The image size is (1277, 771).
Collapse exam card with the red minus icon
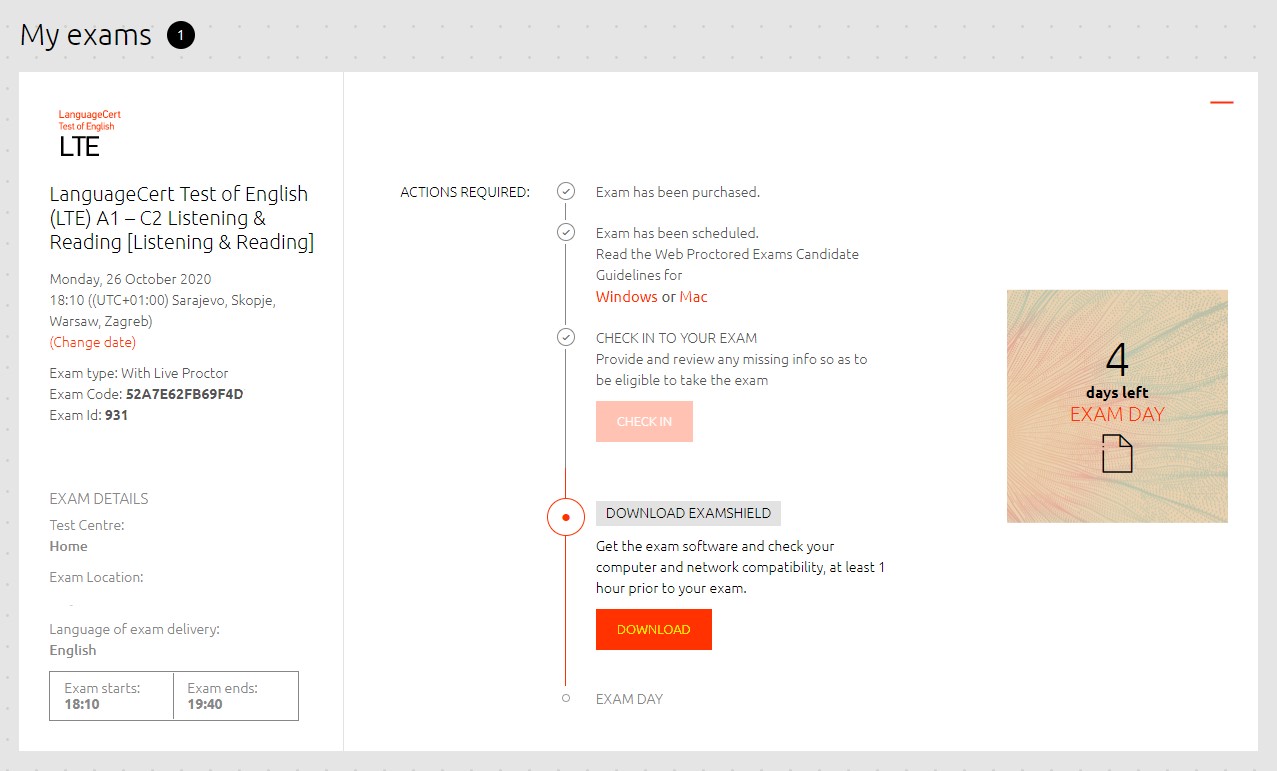[x=1221, y=102]
